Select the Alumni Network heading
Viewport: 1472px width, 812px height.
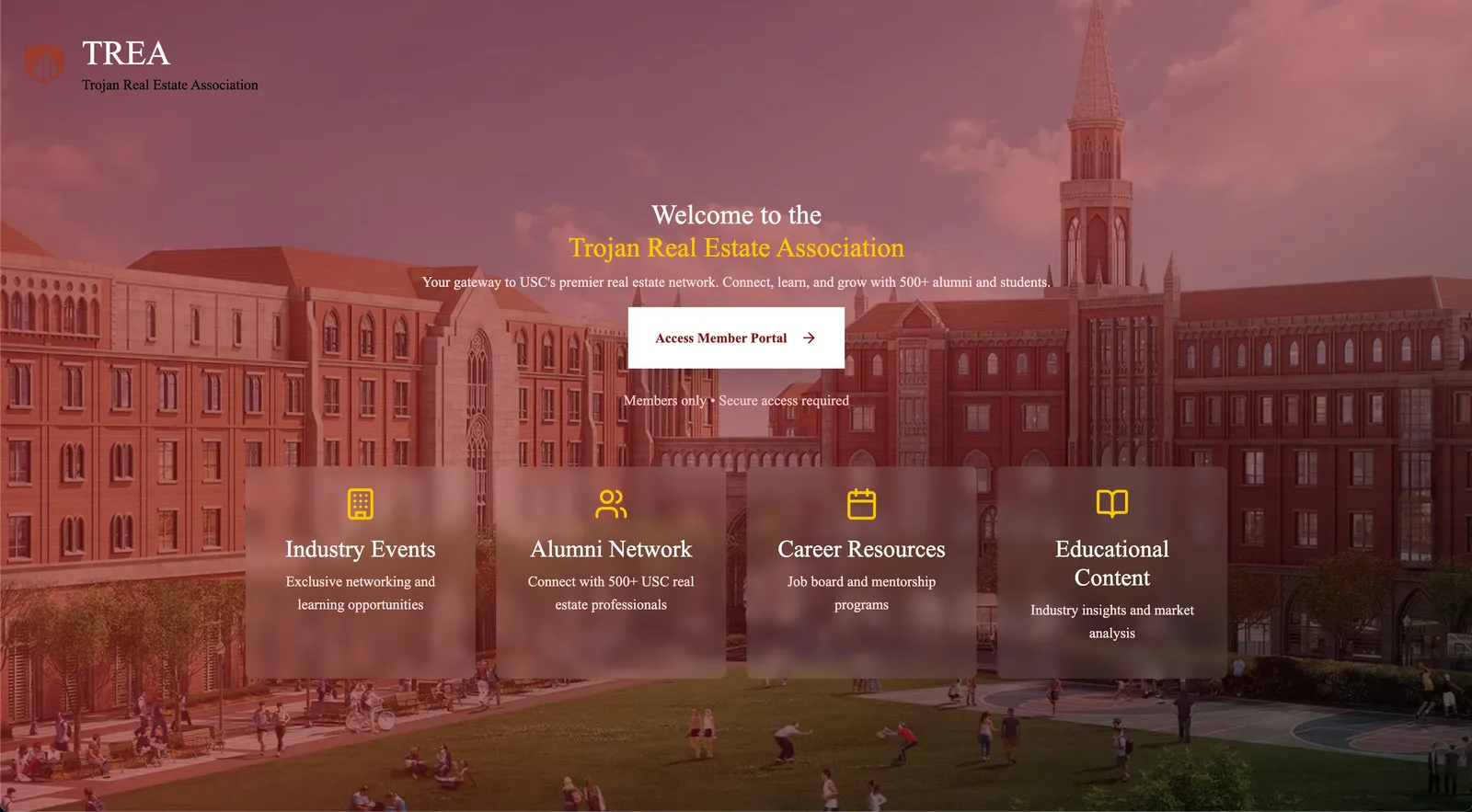(x=611, y=549)
